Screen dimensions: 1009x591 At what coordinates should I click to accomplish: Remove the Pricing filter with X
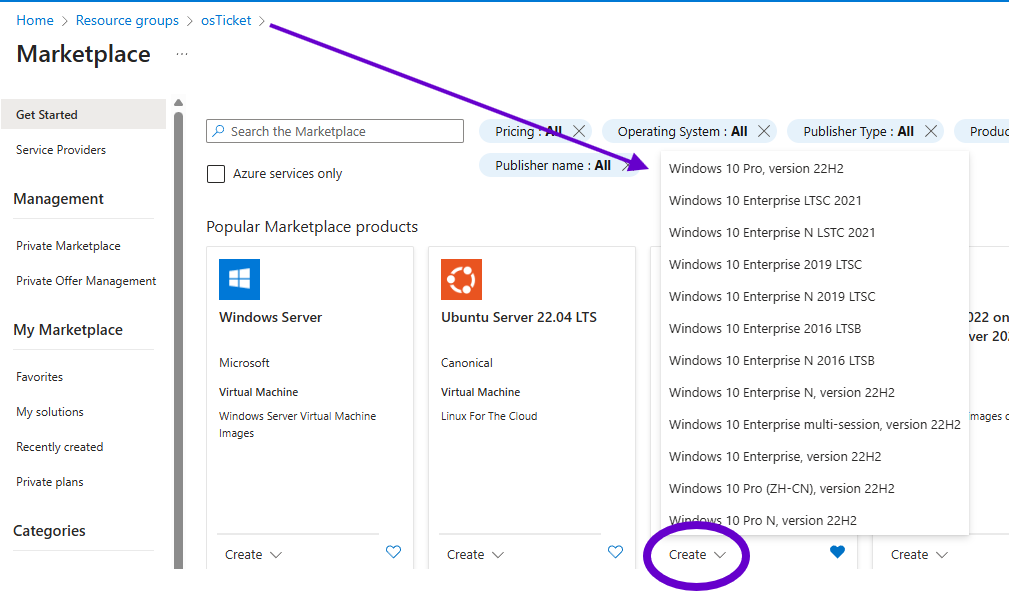click(x=579, y=131)
